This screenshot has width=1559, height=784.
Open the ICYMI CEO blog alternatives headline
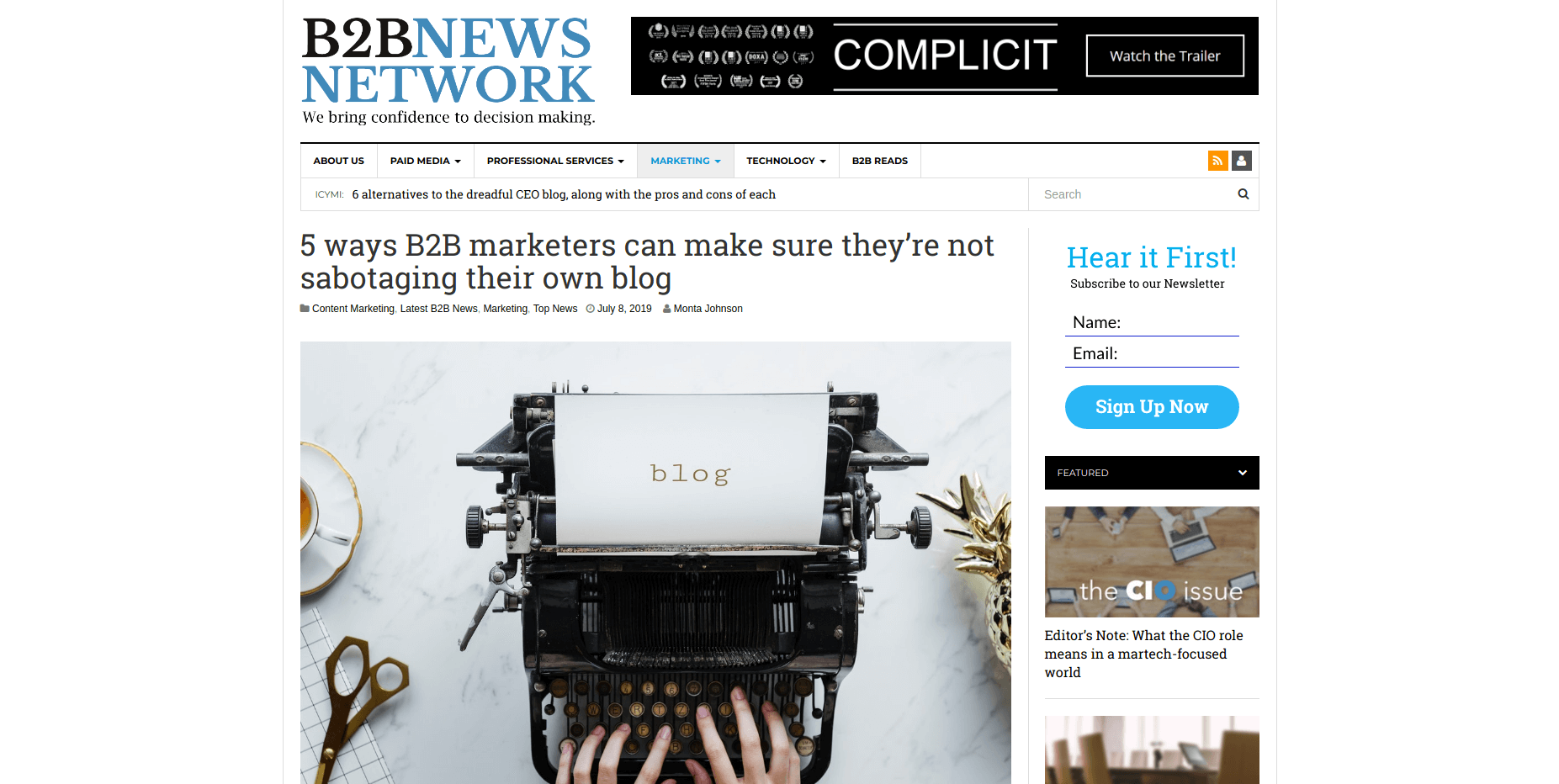(564, 194)
